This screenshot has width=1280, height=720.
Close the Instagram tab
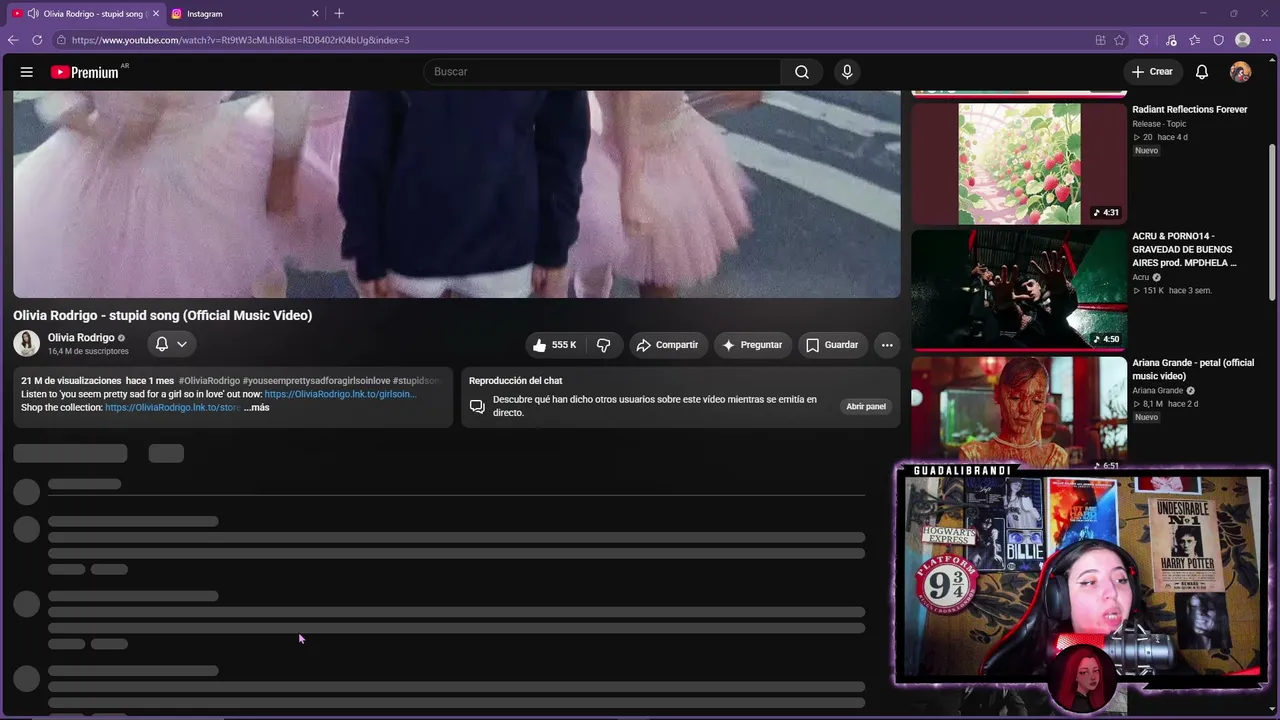click(315, 14)
